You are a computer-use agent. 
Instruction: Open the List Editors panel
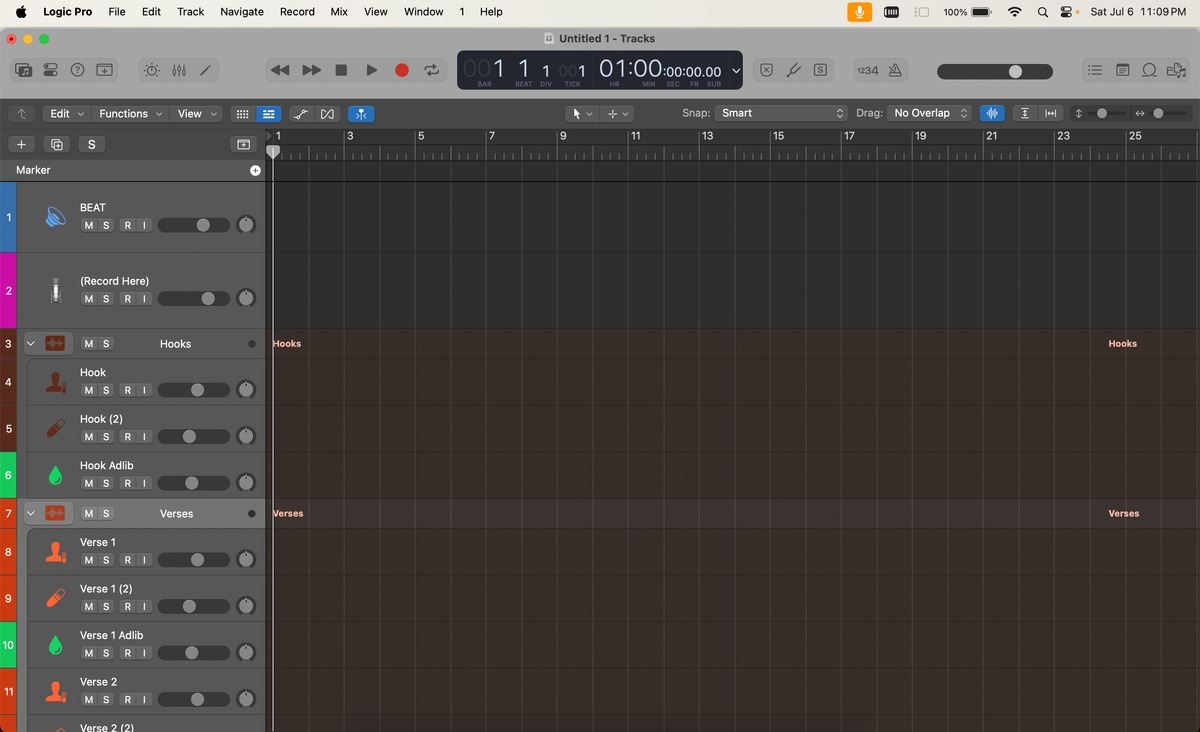(1095, 70)
